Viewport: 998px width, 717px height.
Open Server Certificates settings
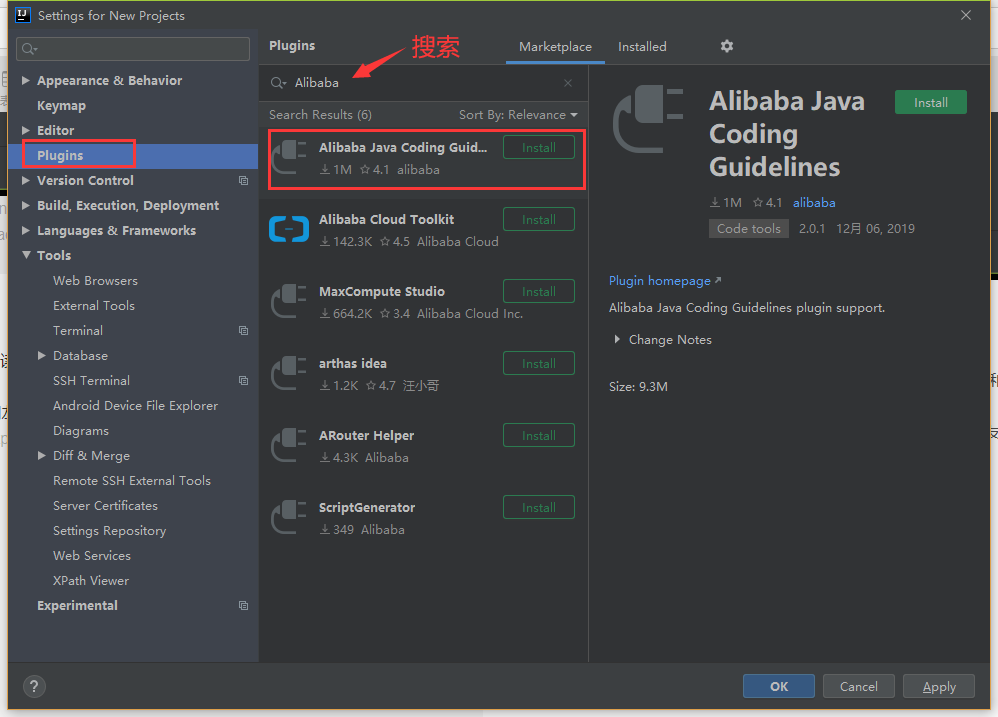105,506
